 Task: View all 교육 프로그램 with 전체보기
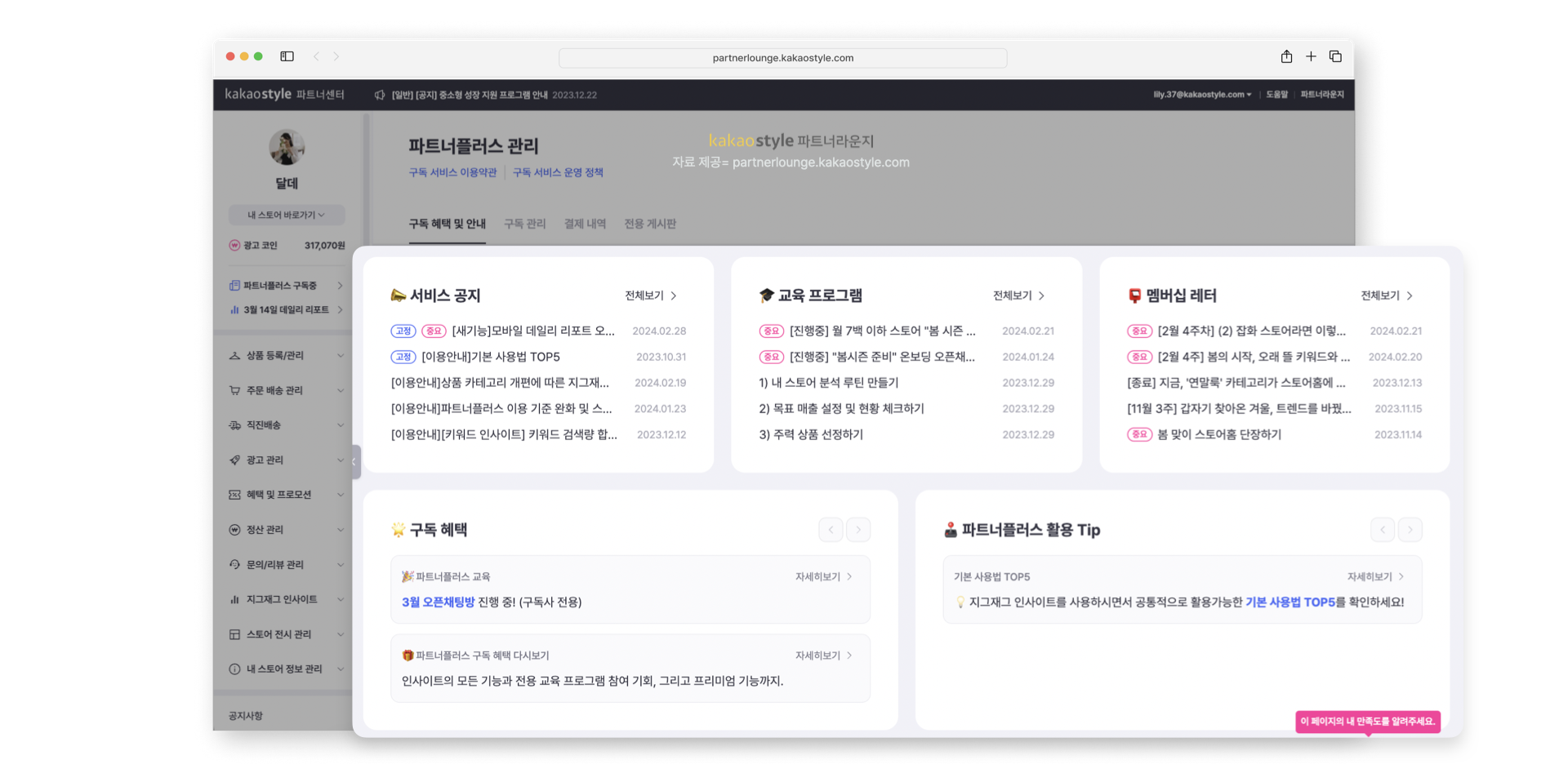[1019, 295]
